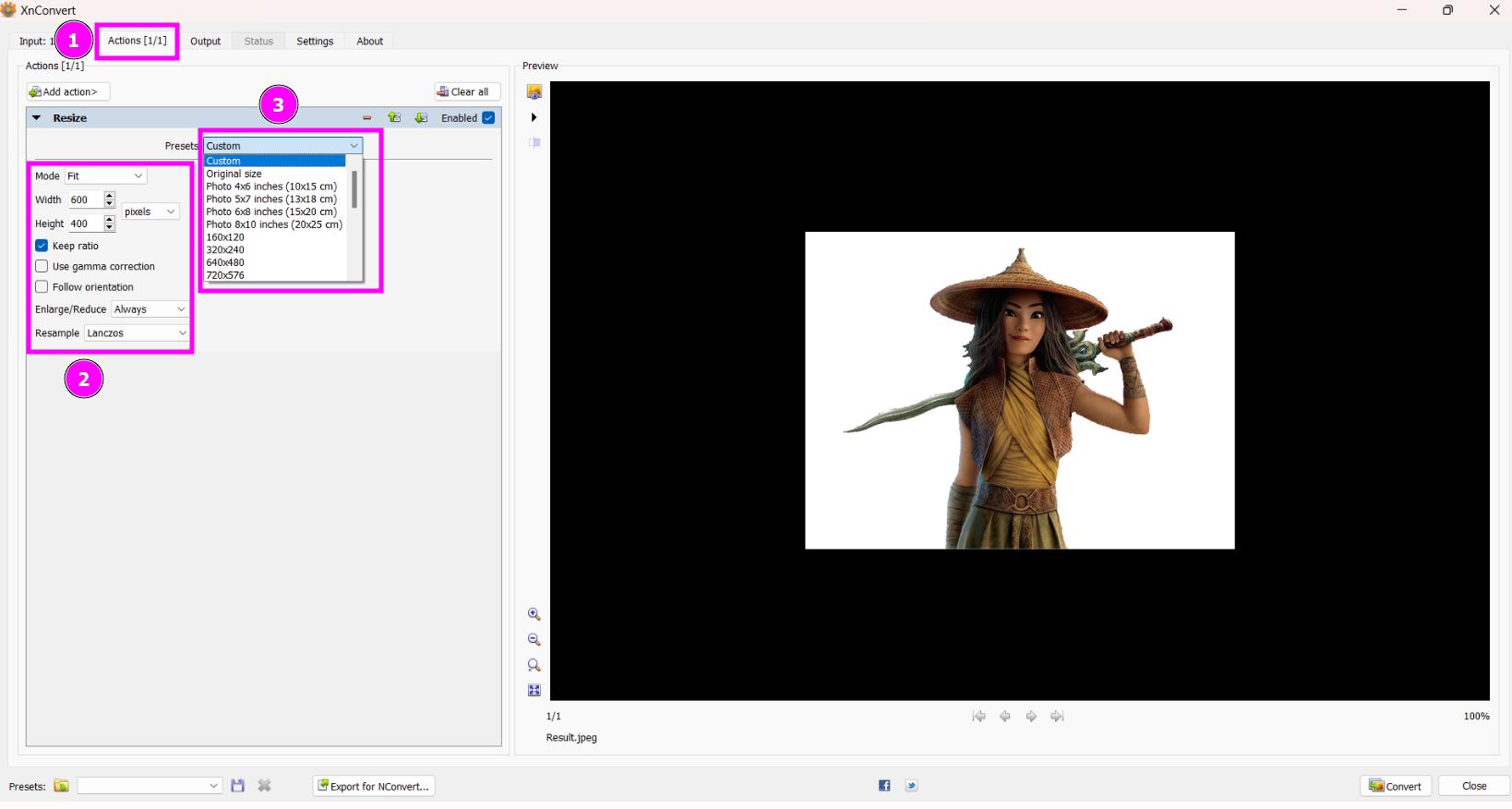Pick the 320x240 preset

(x=225, y=250)
